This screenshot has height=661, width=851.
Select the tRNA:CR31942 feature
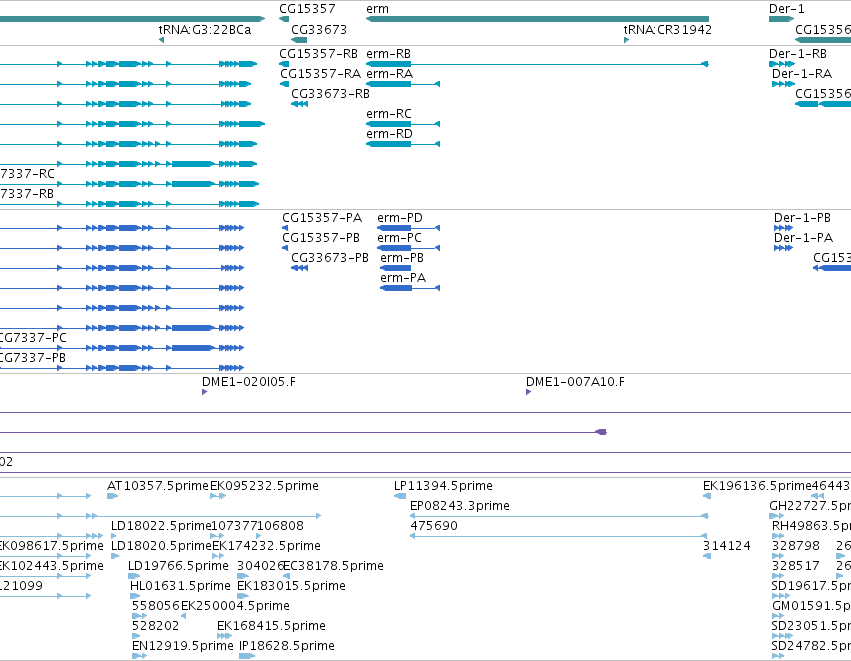pos(626,40)
